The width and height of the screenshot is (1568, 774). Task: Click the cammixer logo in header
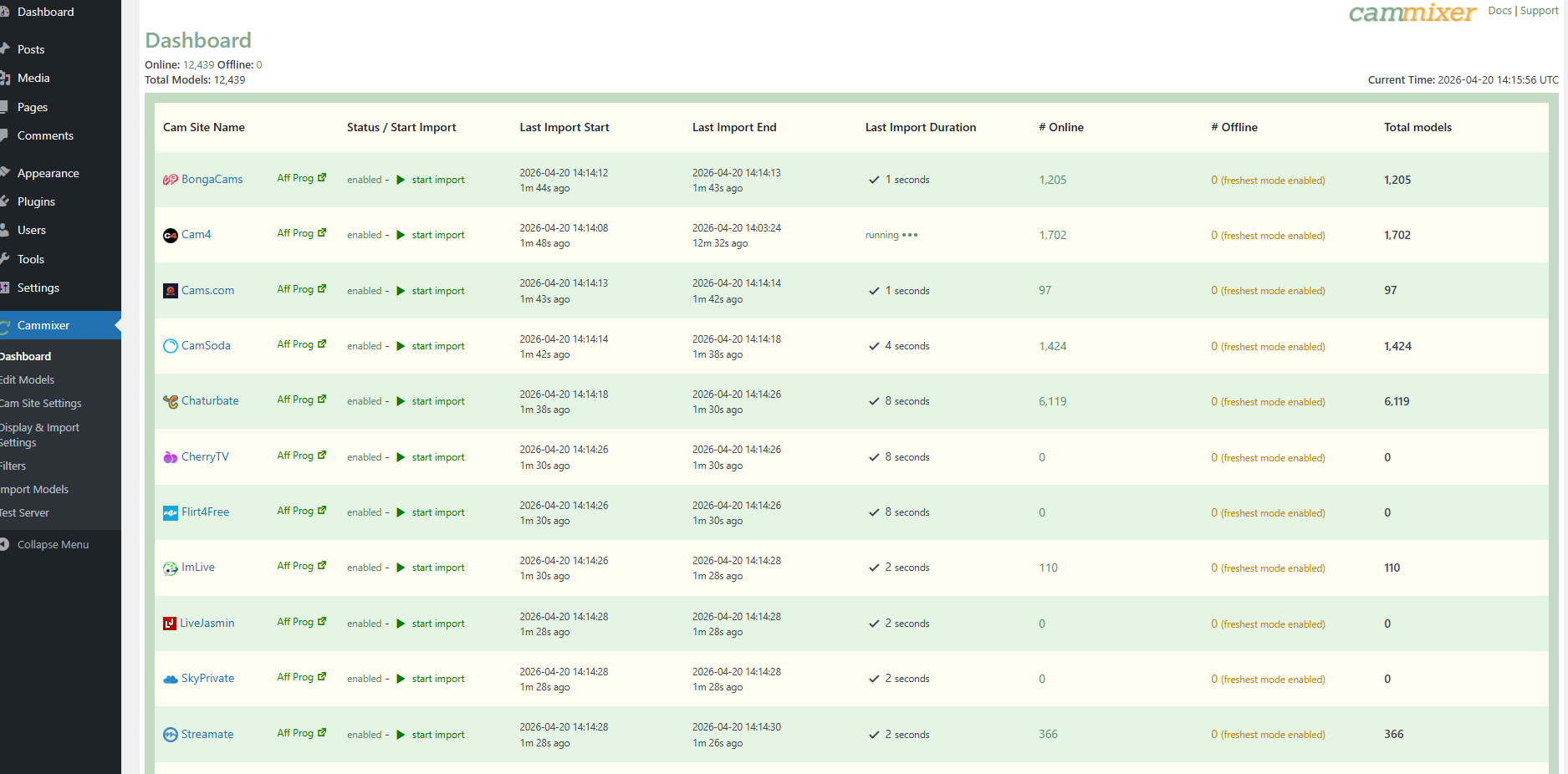pyautogui.click(x=1412, y=13)
